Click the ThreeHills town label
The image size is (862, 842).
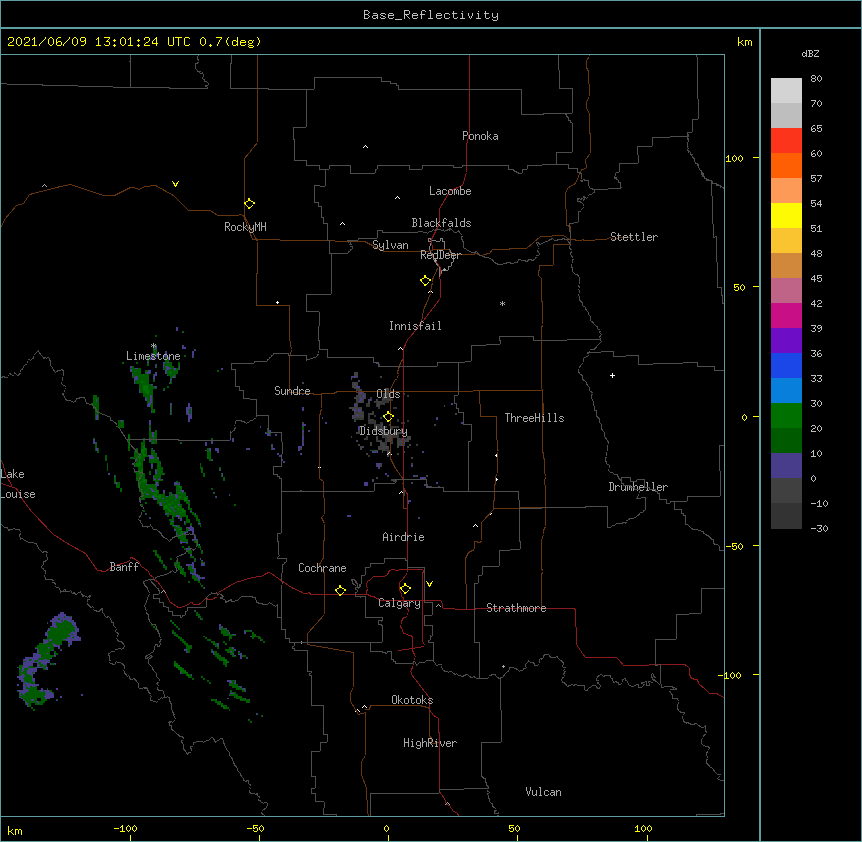tap(534, 418)
